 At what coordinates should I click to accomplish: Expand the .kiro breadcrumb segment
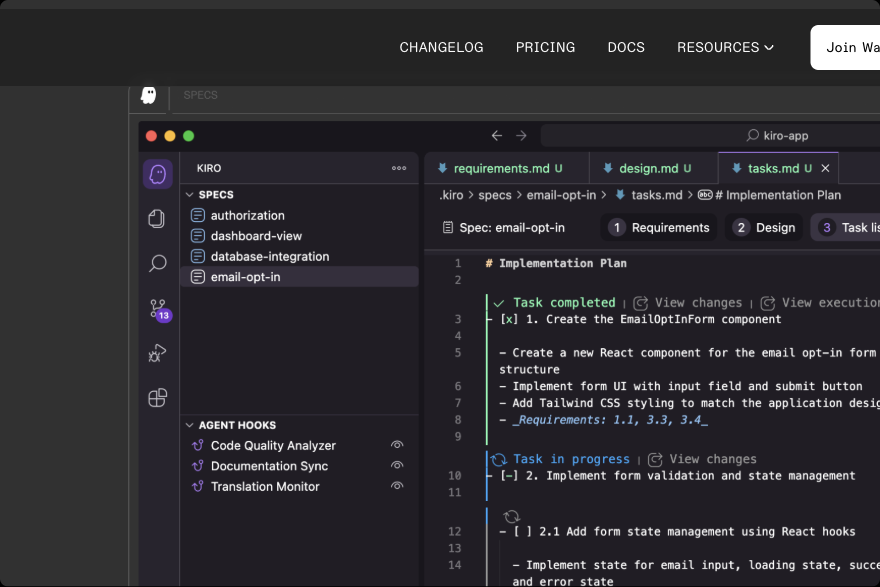coord(451,195)
